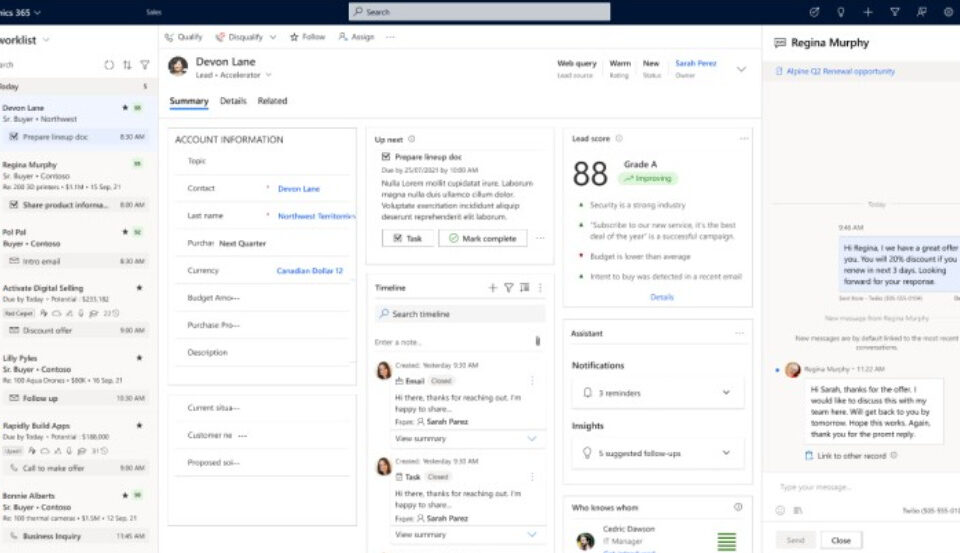Click the Search timeline field
960x553 pixels.
(460, 314)
